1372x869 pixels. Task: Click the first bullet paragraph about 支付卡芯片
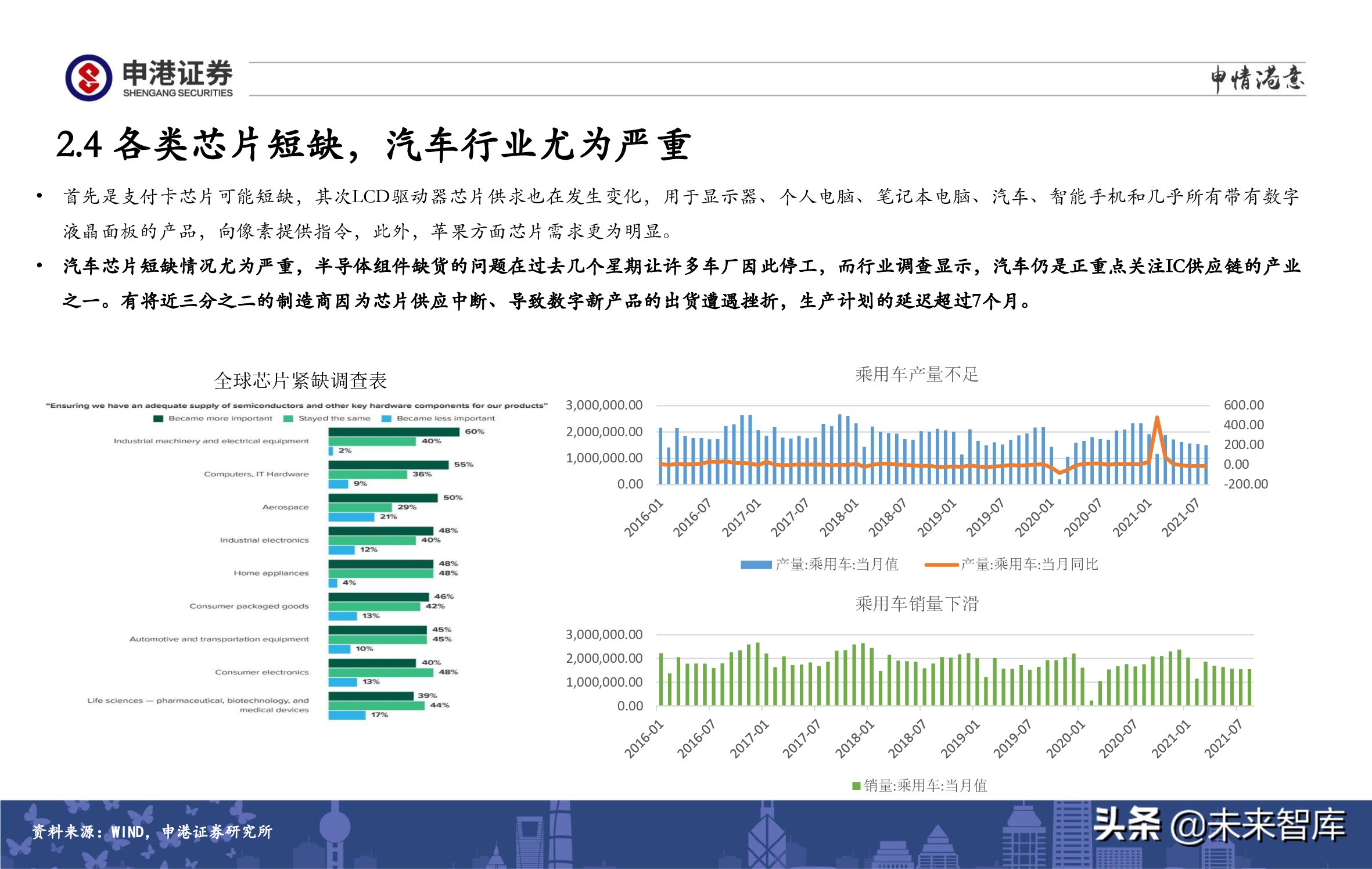[x=681, y=214]
